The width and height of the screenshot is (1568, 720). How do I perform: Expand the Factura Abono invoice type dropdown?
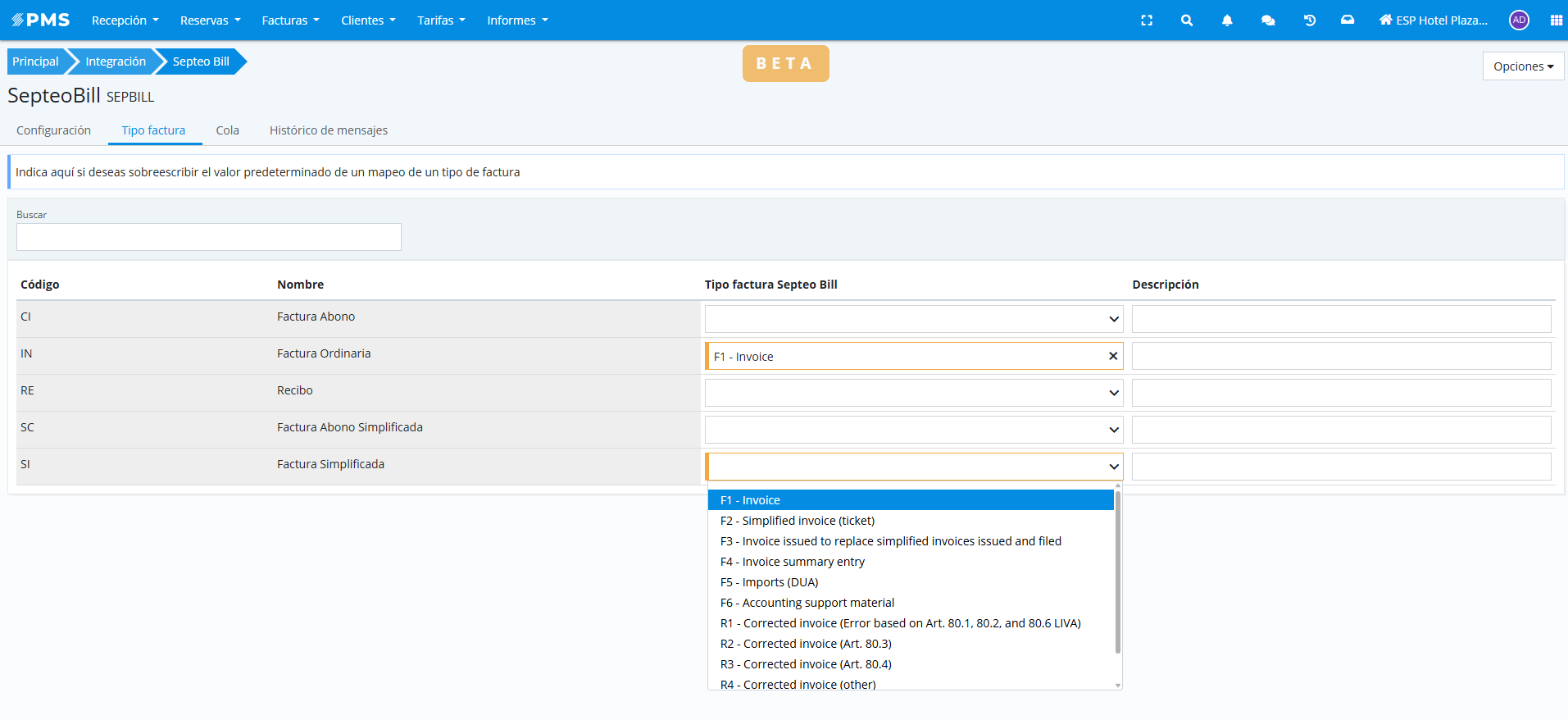913,319
